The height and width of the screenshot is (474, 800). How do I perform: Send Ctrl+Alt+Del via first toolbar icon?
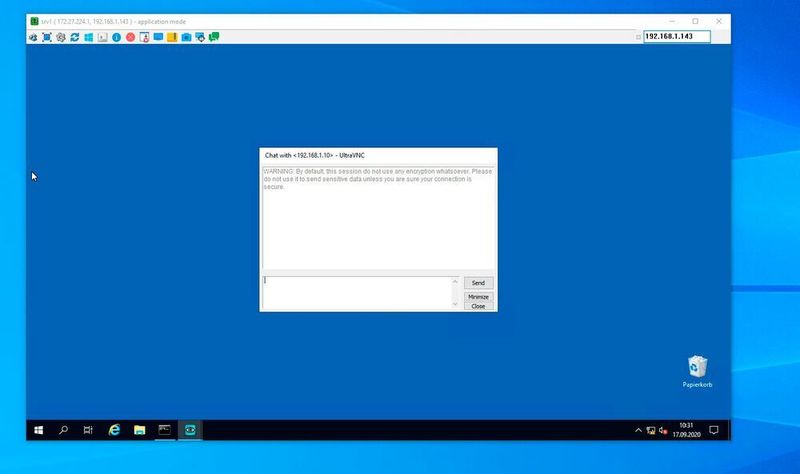point(33,37)
